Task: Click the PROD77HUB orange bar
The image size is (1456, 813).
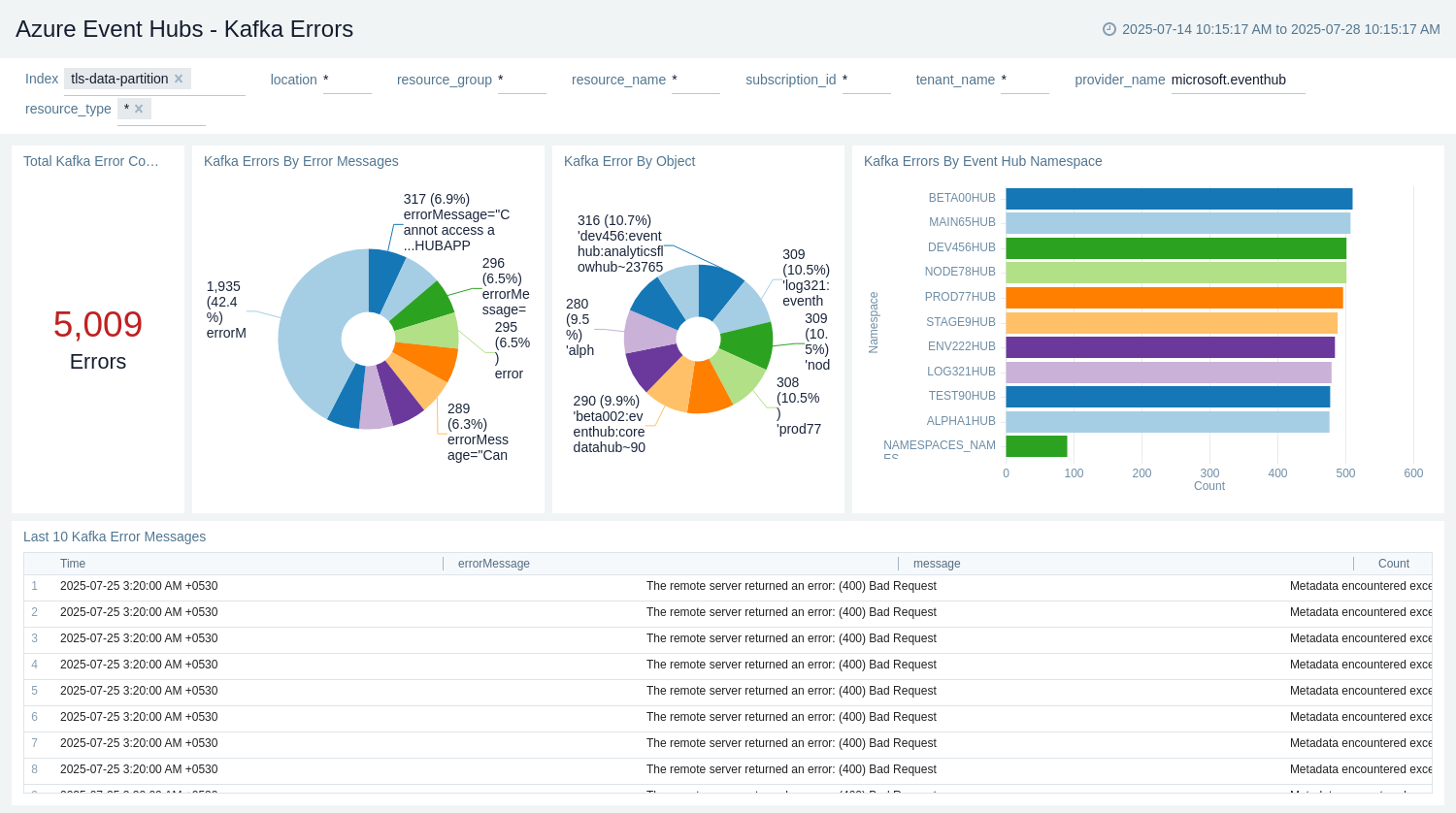Action: tap(1175, 298)
